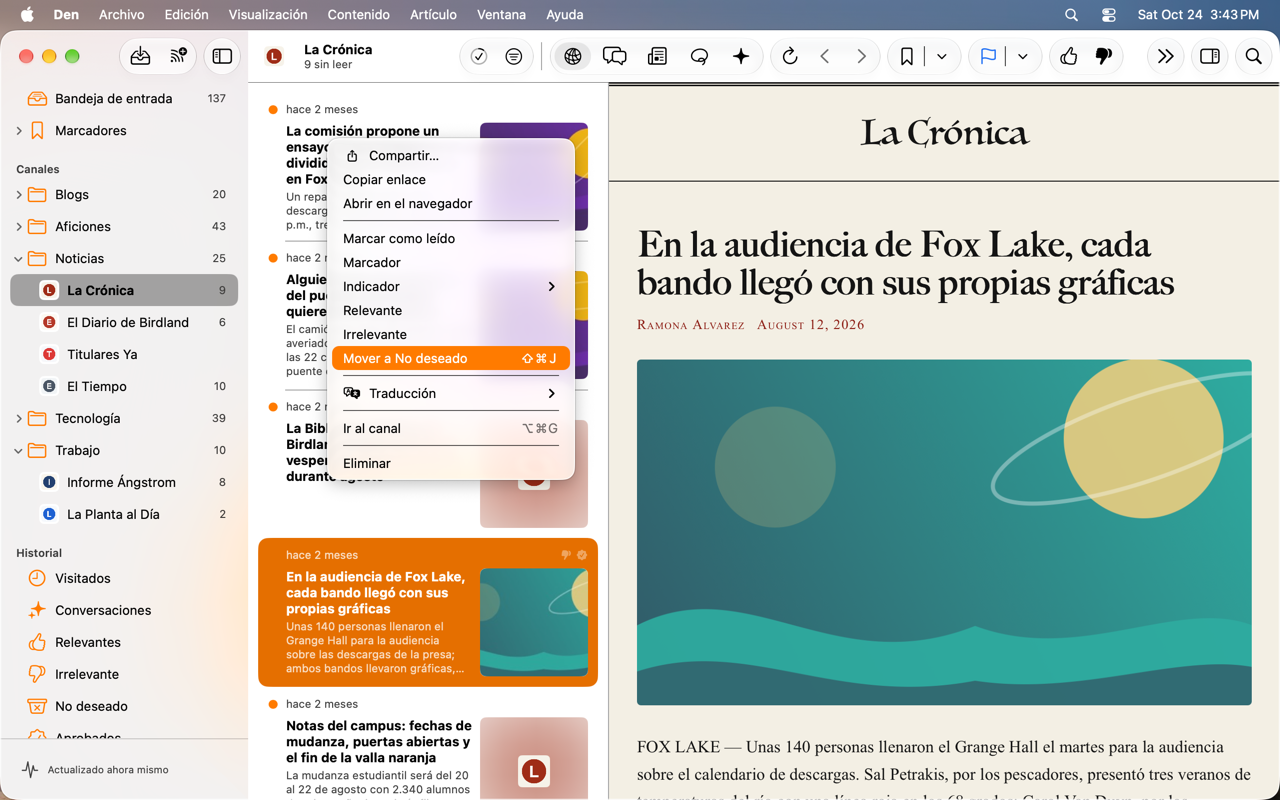Select the web globe view icon
The height and width of the screenshot is (800, 1280).
click(573, 57)
